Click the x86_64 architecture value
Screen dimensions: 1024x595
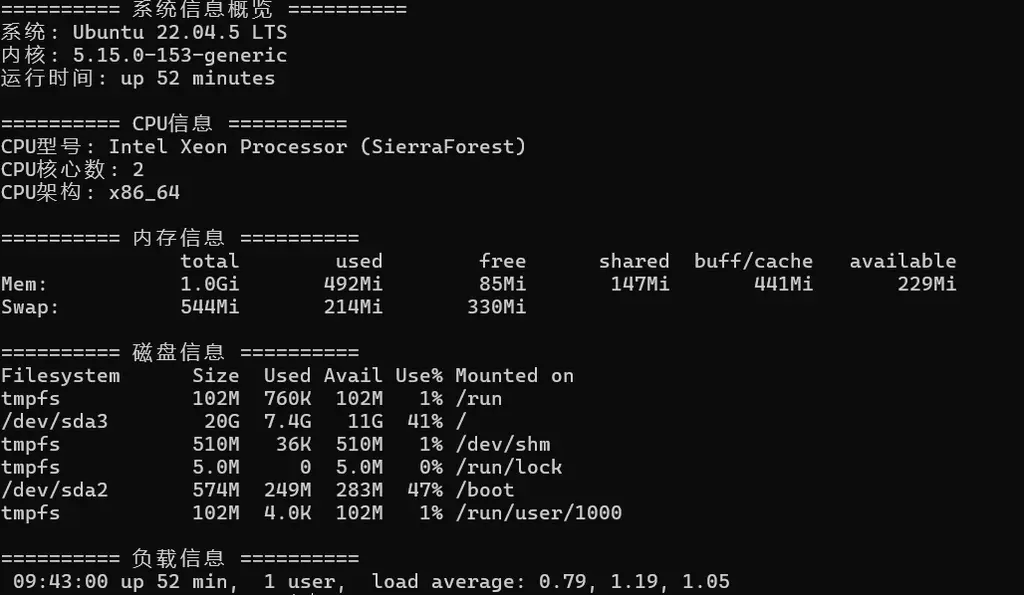144,193
